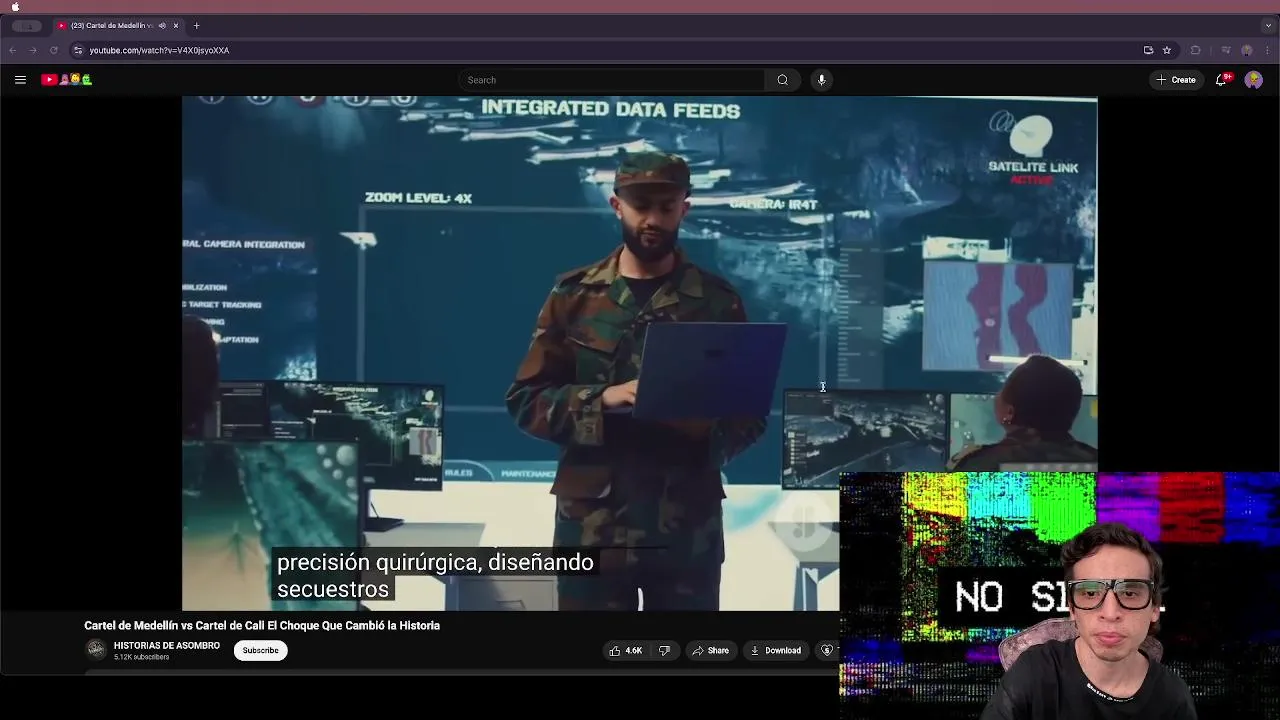Click the magnifier search button
The height and width of the screenshot is (720, 1280).
pyautogui.click(x=782, y=80)
